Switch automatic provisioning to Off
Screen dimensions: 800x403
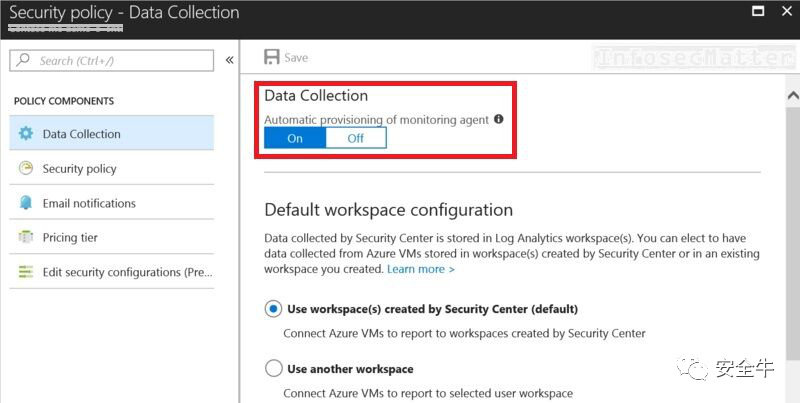356,138
